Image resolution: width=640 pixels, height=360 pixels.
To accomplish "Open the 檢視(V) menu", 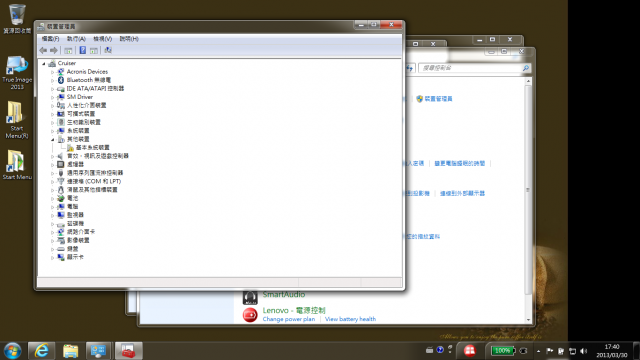I will coord(102,39).
